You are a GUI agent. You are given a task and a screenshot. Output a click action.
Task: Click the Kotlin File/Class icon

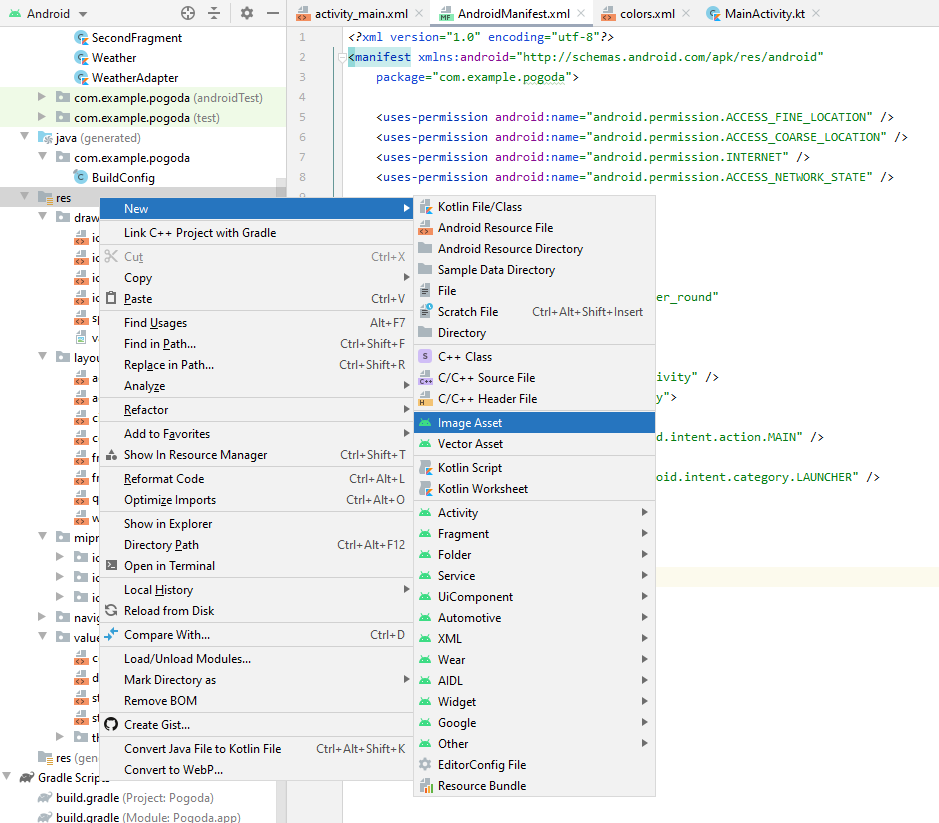tap(425, 207)
